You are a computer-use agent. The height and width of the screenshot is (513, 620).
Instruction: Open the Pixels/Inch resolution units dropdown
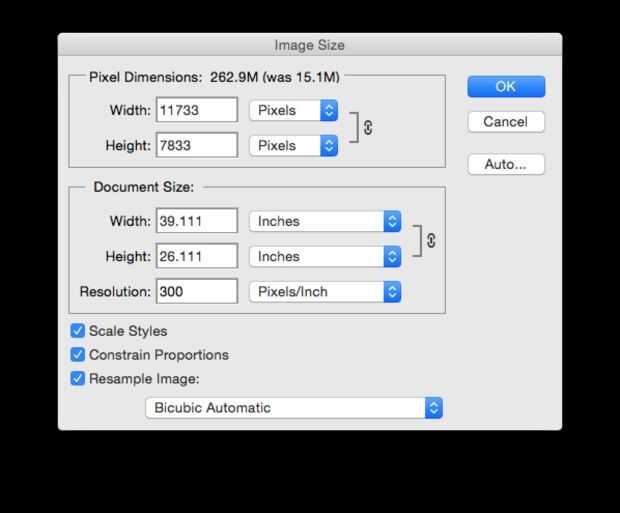click(325, 292)
